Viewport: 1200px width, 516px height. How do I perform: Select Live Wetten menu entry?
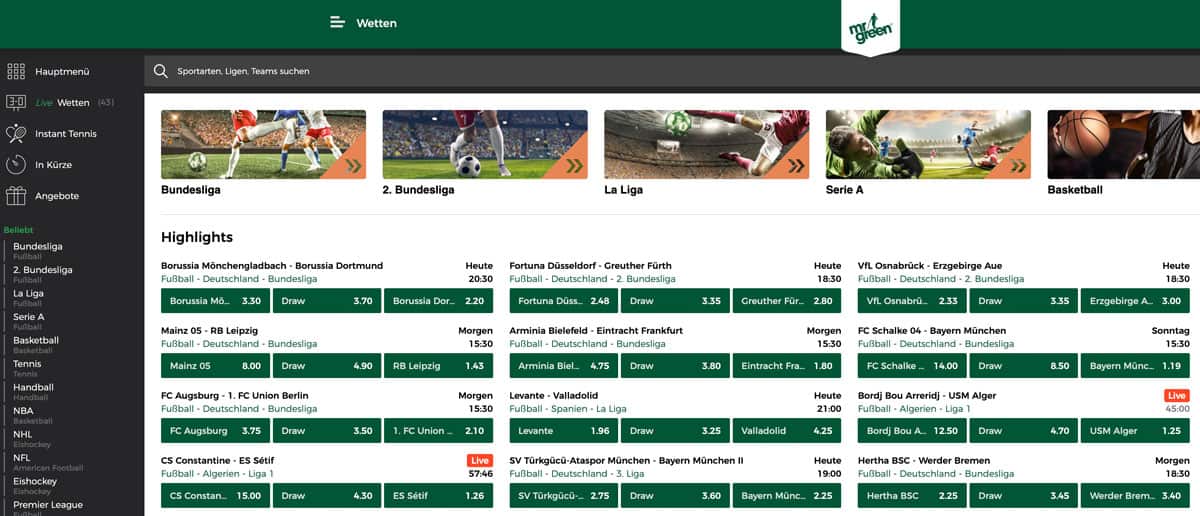point(62,102)
